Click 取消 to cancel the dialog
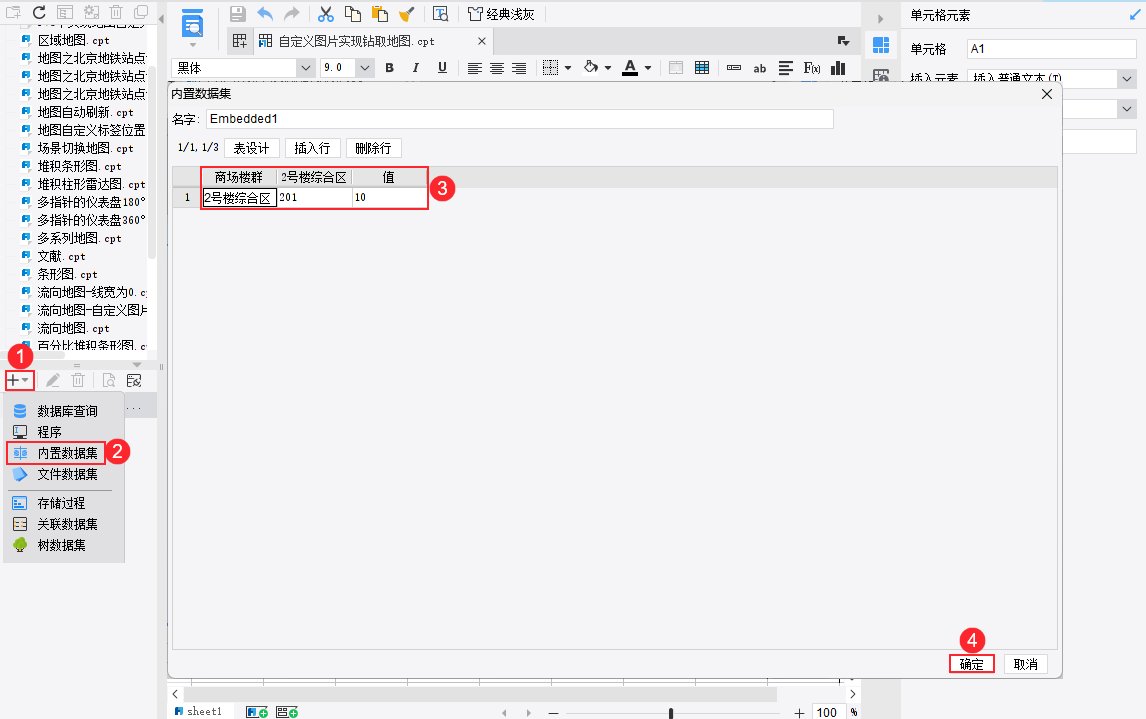1146x719 pixels. (1025, 664)
